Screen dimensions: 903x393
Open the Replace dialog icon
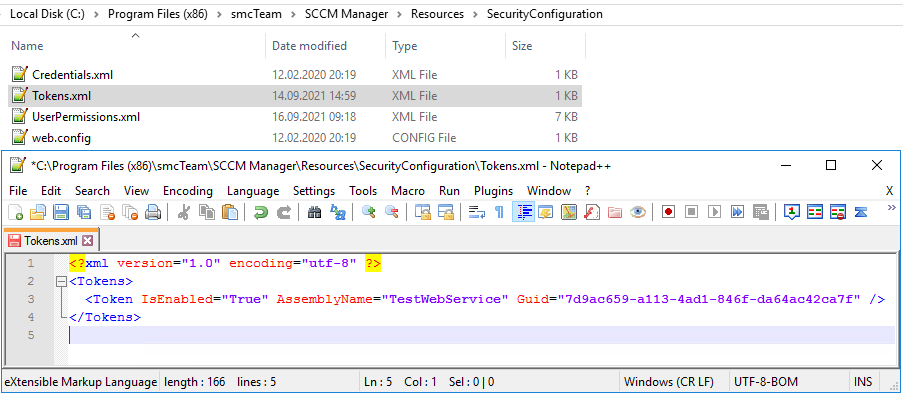pyautogui.click(x=337, y=212)
